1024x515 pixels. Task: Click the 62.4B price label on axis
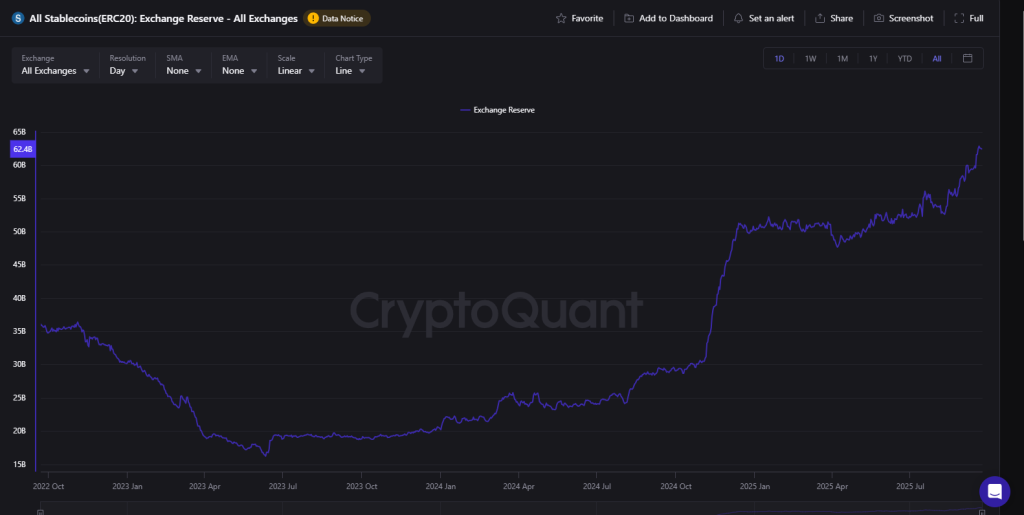tap(22, 149)
